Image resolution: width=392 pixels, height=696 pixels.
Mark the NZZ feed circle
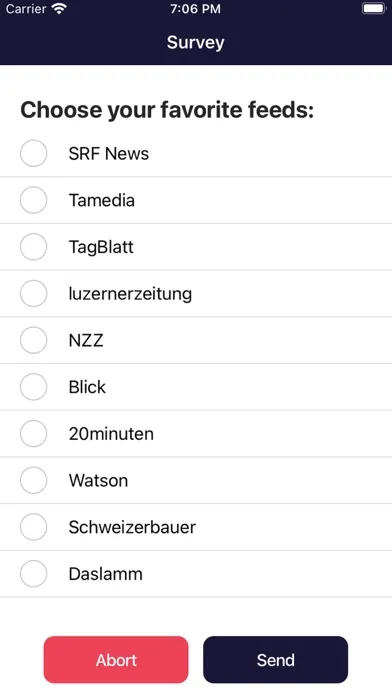(x=33, y=340)
